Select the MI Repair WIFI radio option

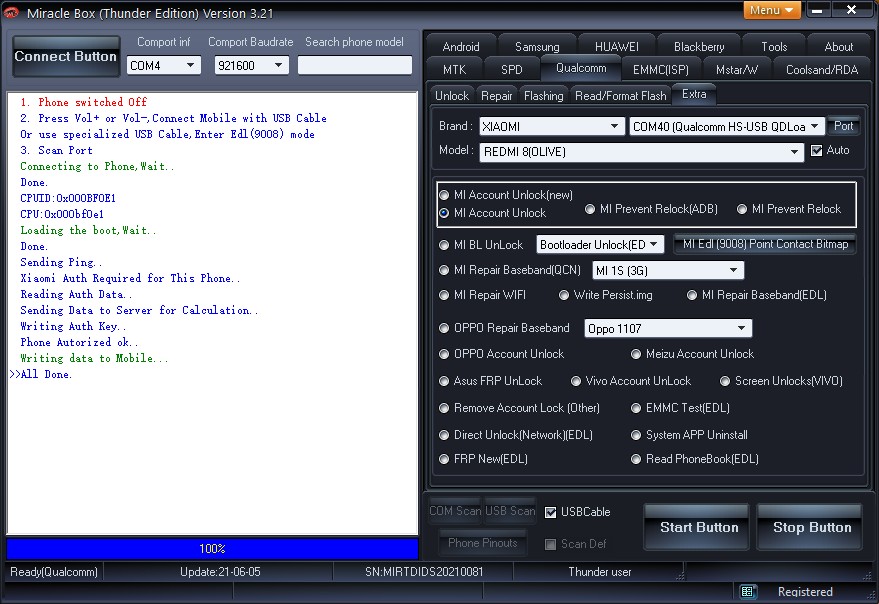click(x=444, y=295)
